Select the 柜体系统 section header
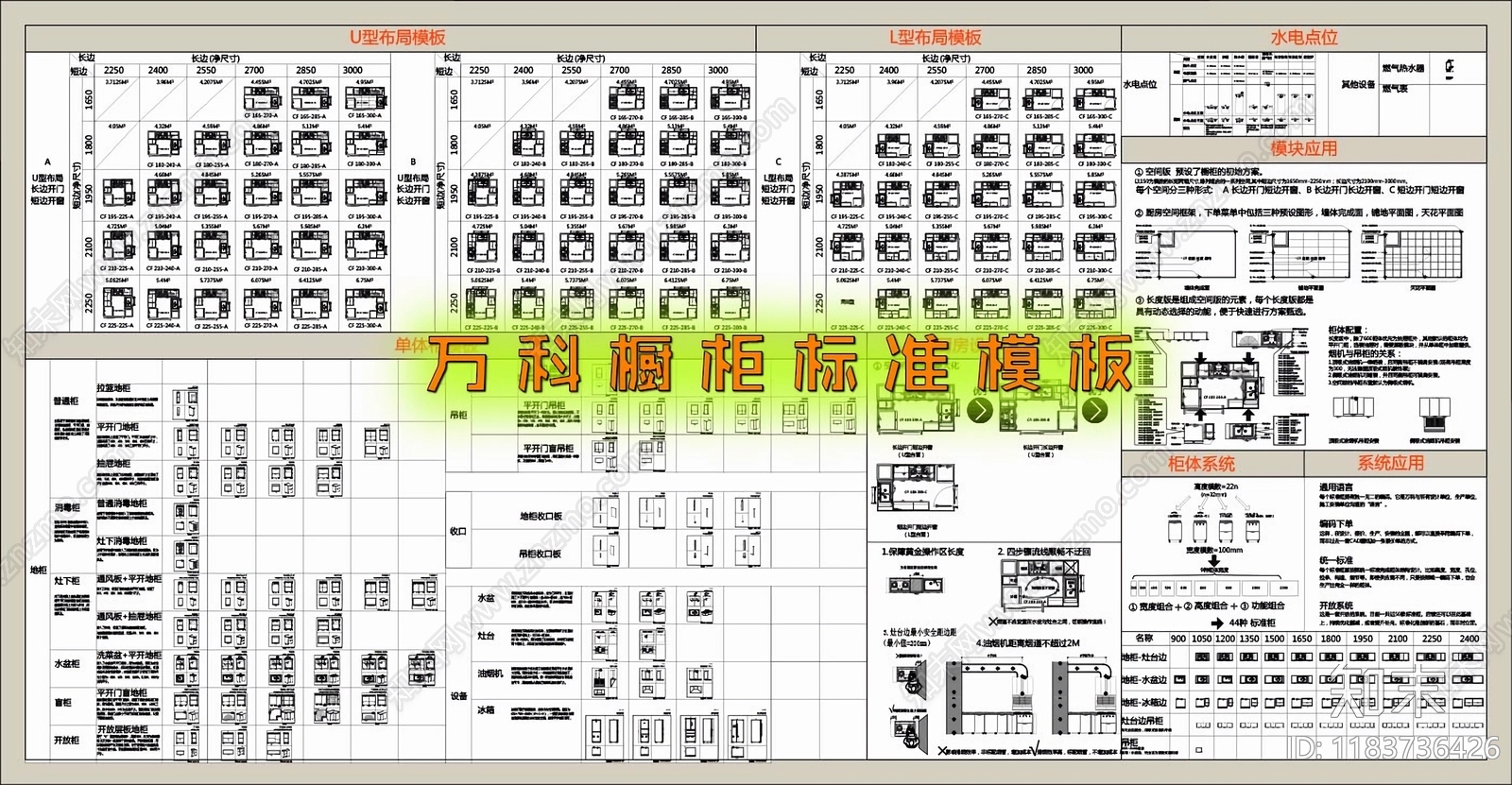 tap(1201, 463)
